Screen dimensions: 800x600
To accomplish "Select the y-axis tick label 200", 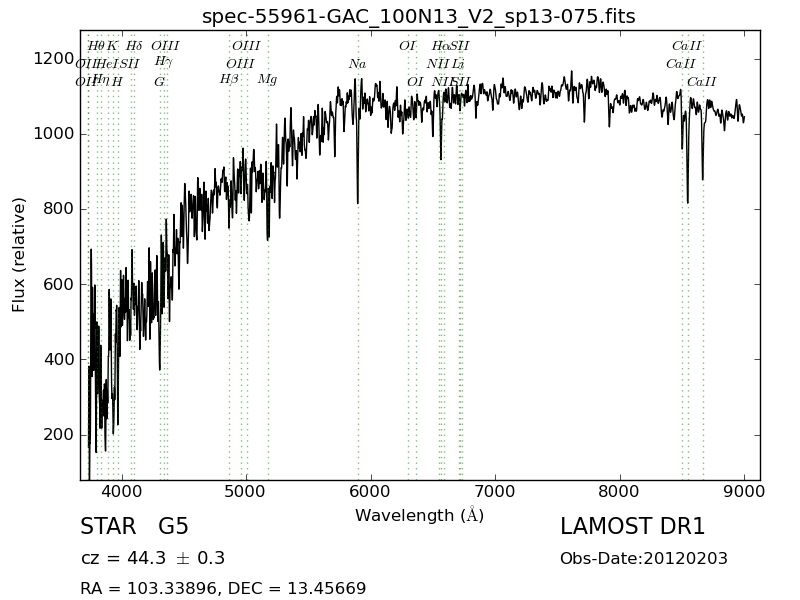I will 59,435.
